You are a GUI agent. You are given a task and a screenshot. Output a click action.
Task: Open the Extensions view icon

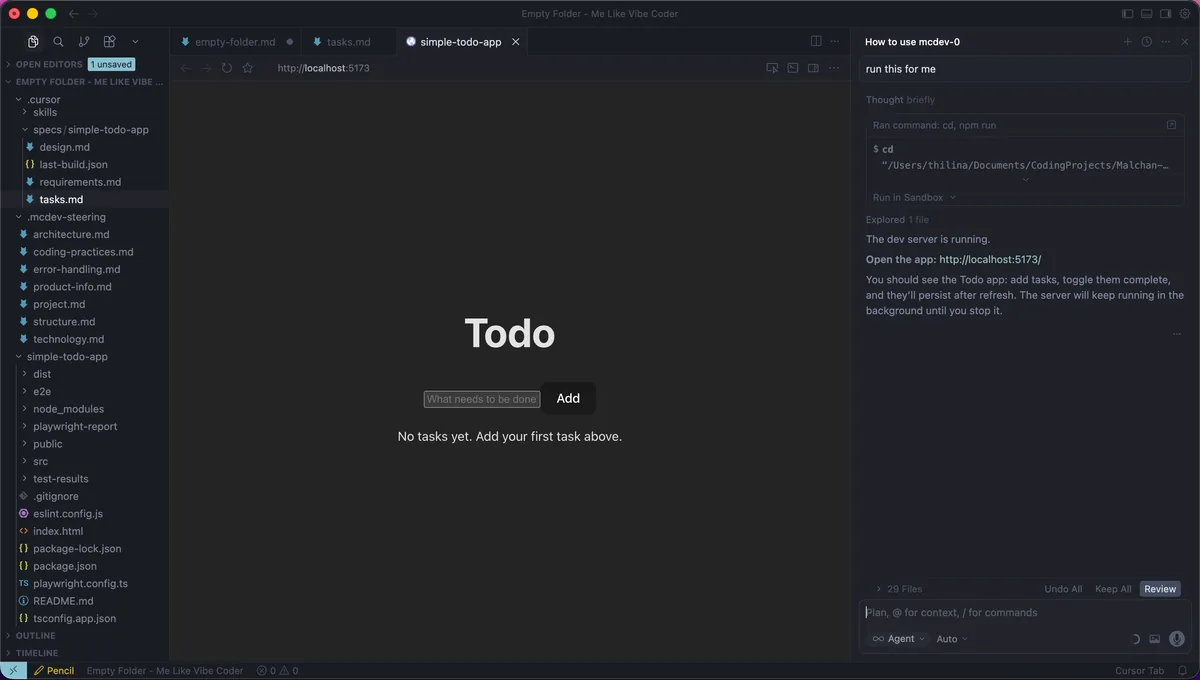point(109,42)
